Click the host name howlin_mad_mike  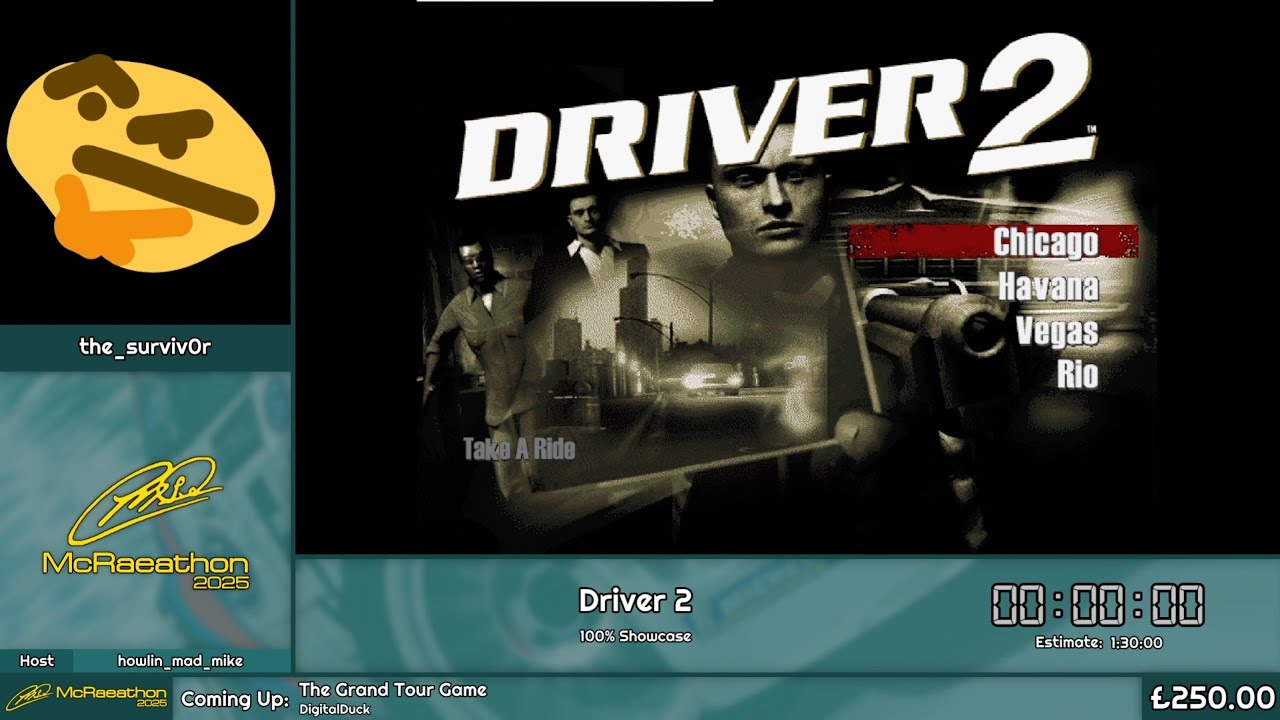tap(180, 661)
